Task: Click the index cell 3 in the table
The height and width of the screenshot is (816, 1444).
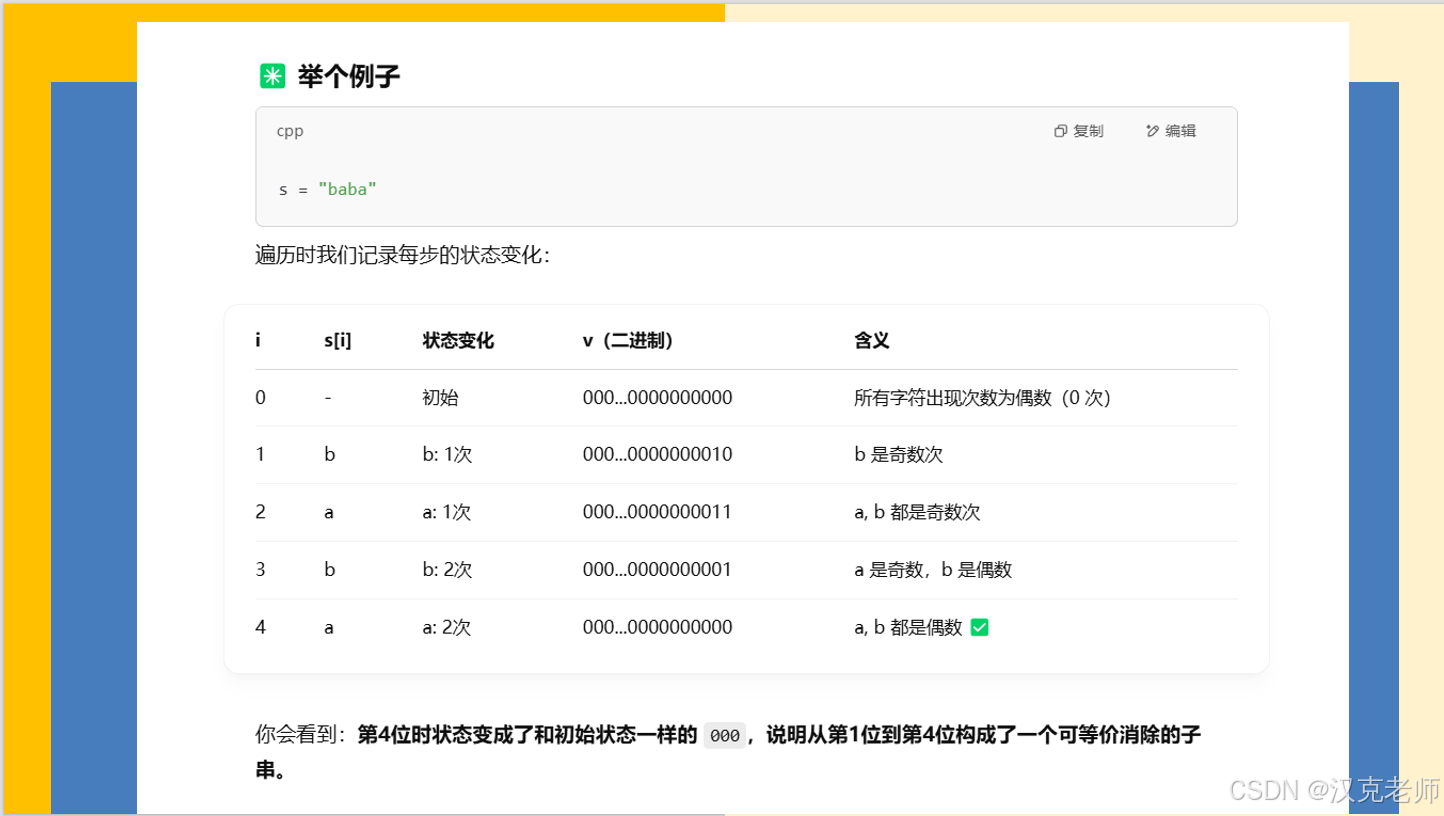Action: pyautogui.click(x=261, y=569)
